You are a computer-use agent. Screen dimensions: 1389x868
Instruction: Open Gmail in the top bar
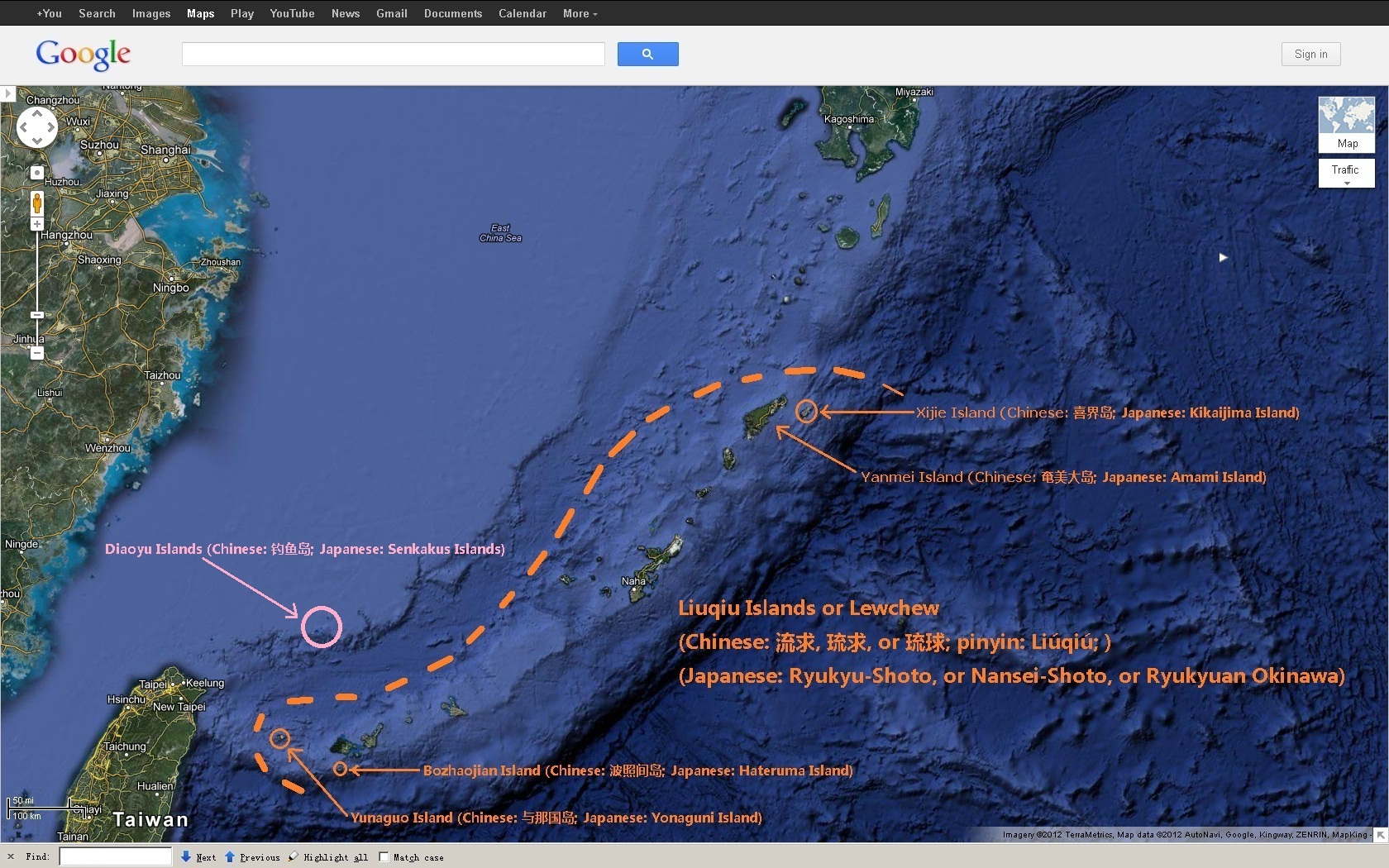point(392,13)
